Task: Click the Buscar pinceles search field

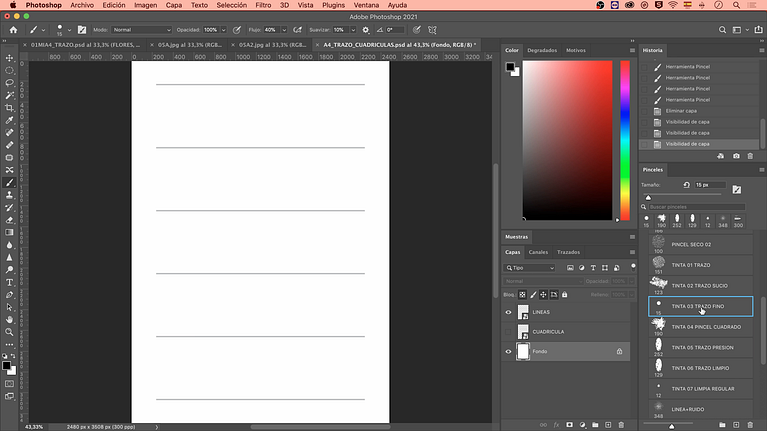Action: (x=696, y=207)
